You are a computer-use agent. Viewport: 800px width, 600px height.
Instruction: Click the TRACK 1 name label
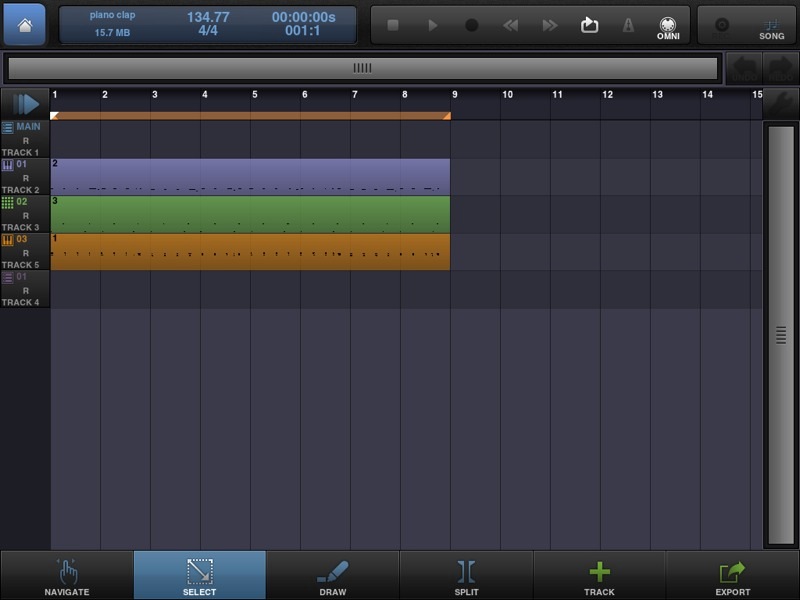tap(20, 152)
